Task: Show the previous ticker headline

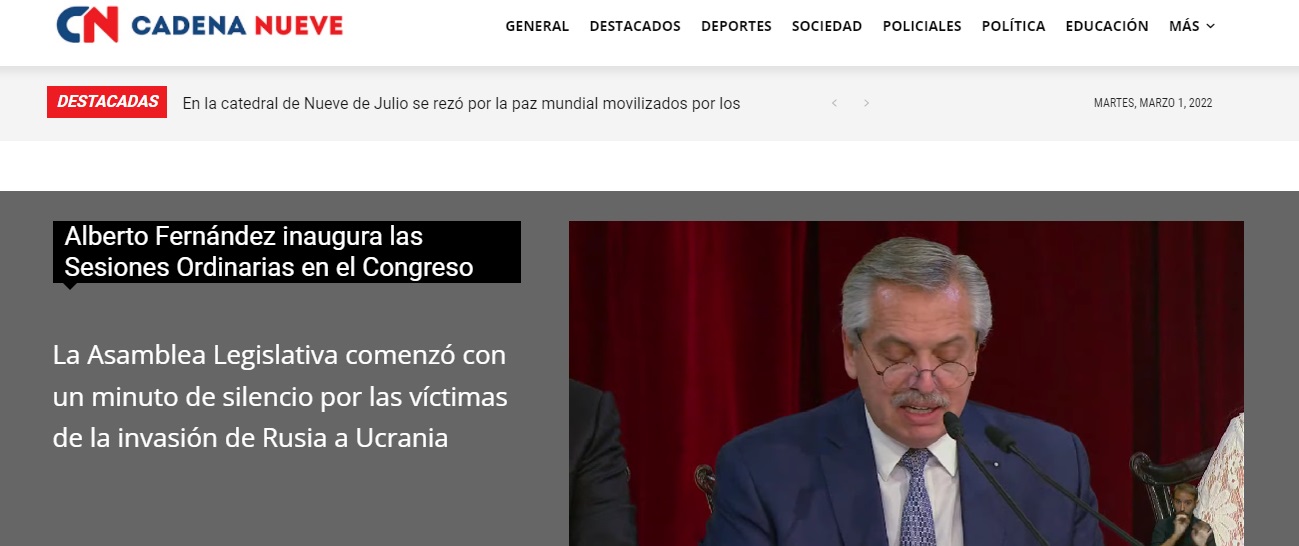Action: pyautogui.click(x=834, y=103)
